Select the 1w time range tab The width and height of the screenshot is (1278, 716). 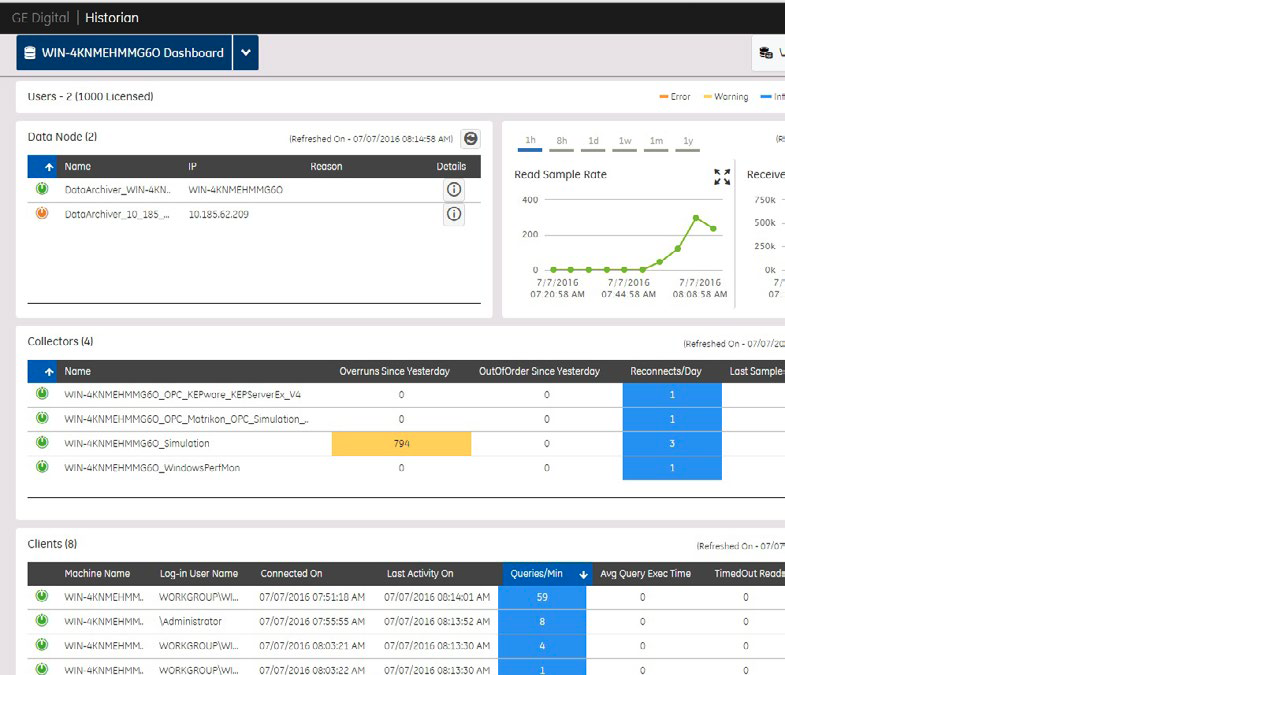625,141
